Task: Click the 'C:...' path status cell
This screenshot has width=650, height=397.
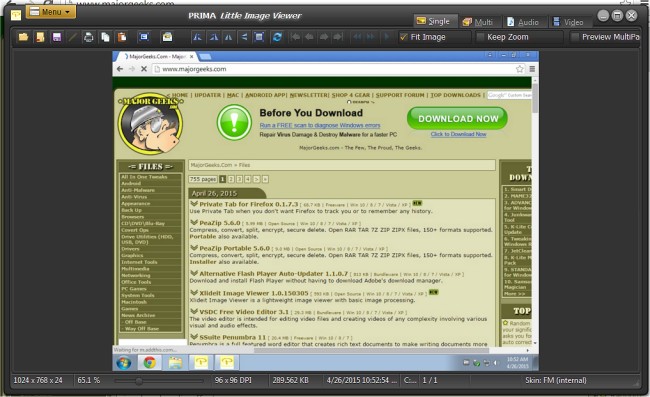Action: point(410,380)
